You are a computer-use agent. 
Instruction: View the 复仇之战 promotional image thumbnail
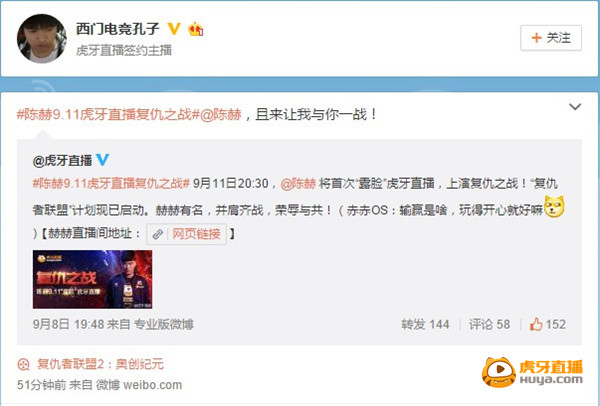click(x=93, y=279)
